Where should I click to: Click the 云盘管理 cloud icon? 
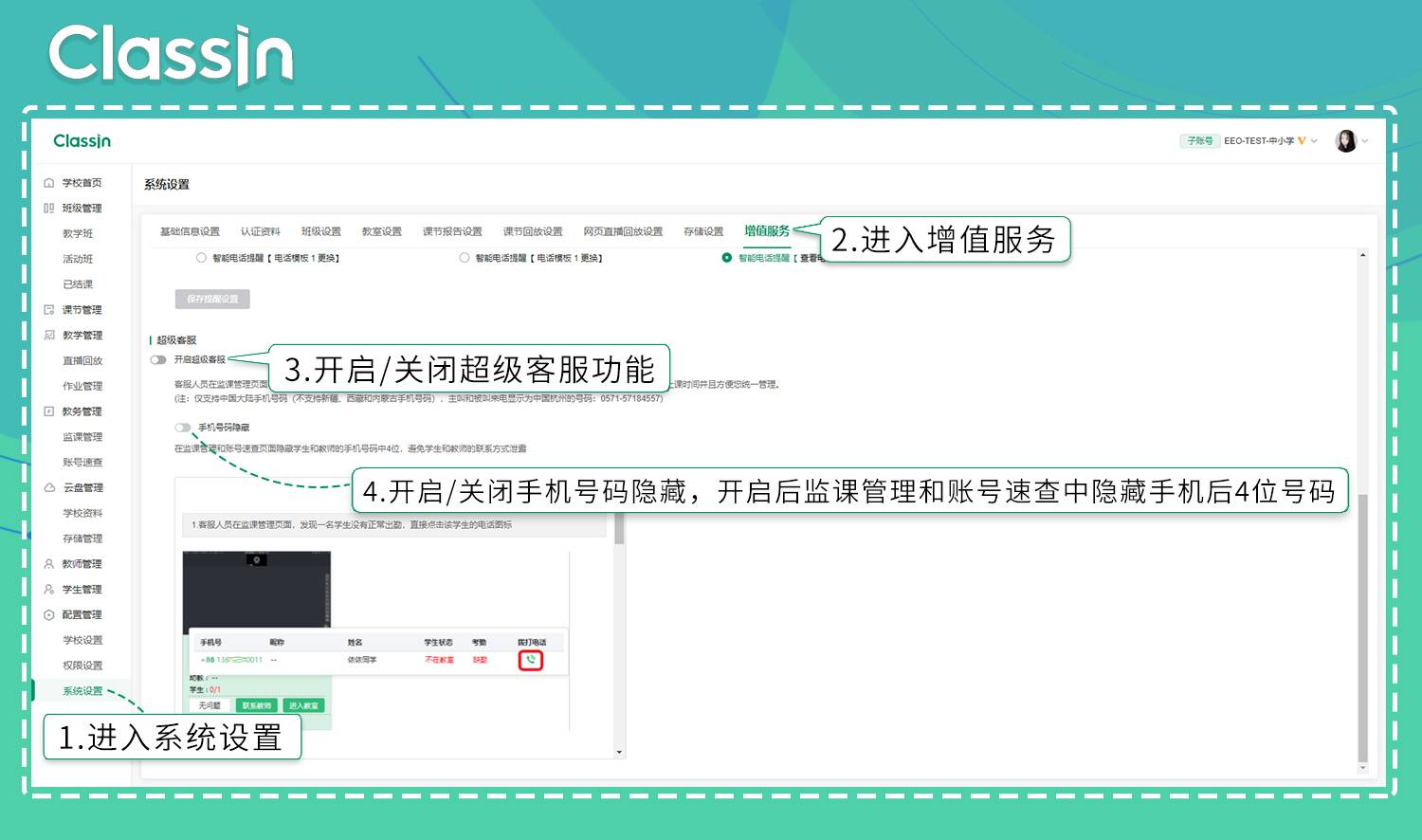pyautogui.click(x=49, y=488)
